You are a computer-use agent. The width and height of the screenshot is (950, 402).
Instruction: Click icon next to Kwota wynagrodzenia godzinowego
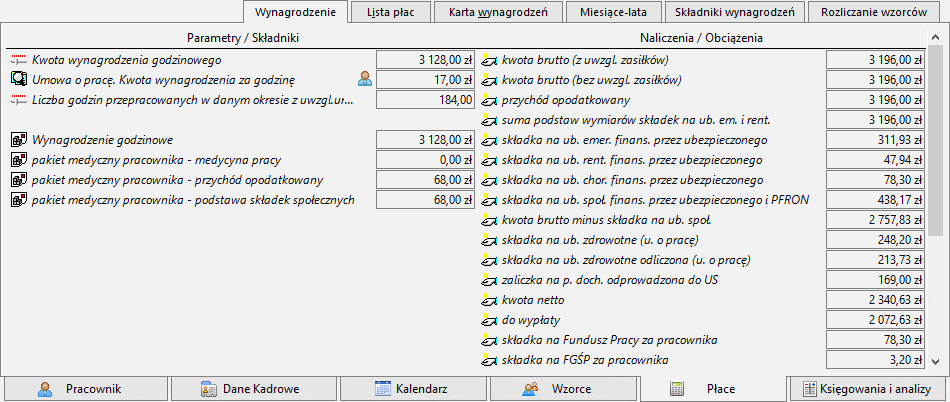(x=17, y=59)
